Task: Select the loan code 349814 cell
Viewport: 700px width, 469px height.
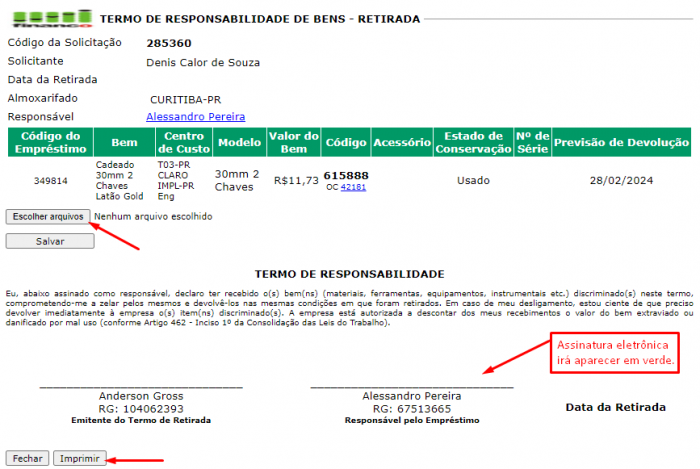Action: pyautogui.click(x=50, y=181)
